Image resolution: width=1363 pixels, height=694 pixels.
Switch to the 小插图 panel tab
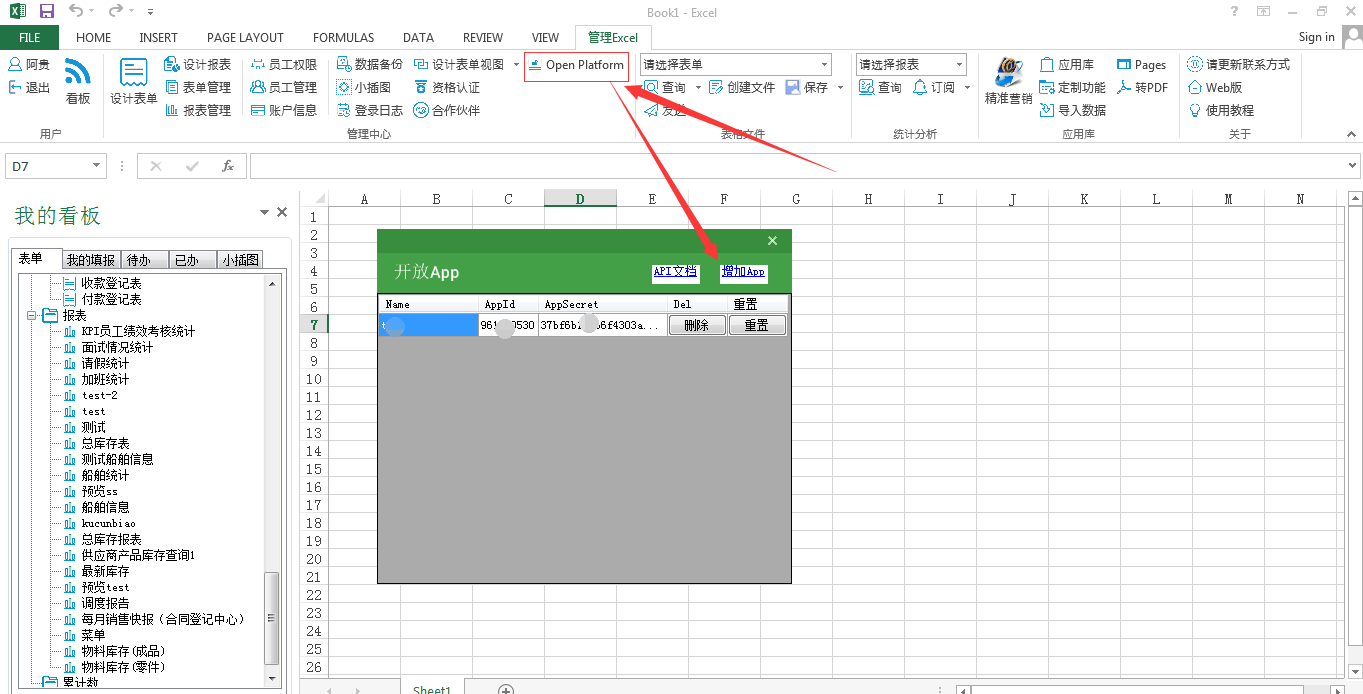pos(240,260)
